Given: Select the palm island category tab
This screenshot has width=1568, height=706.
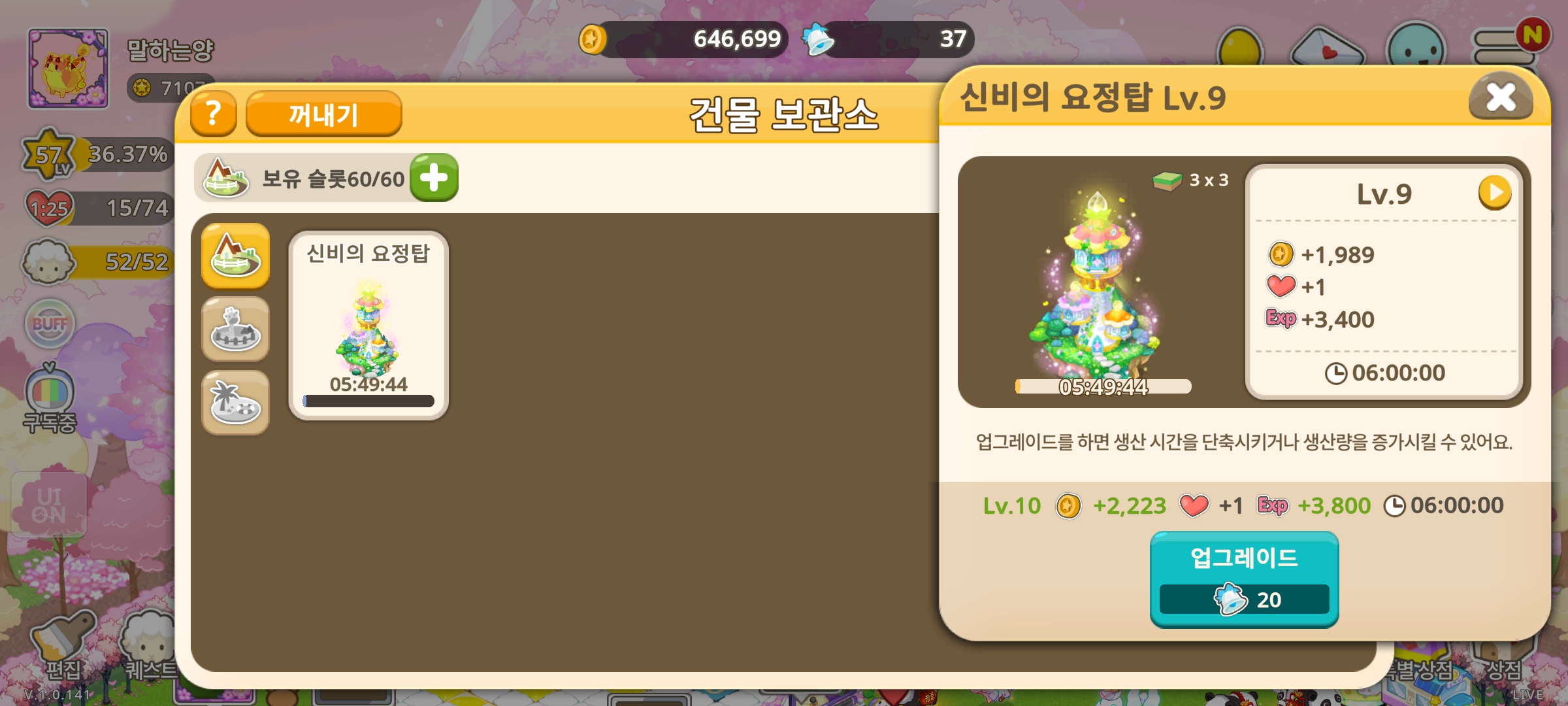Looking at the screenshot, I should (235, 402).
